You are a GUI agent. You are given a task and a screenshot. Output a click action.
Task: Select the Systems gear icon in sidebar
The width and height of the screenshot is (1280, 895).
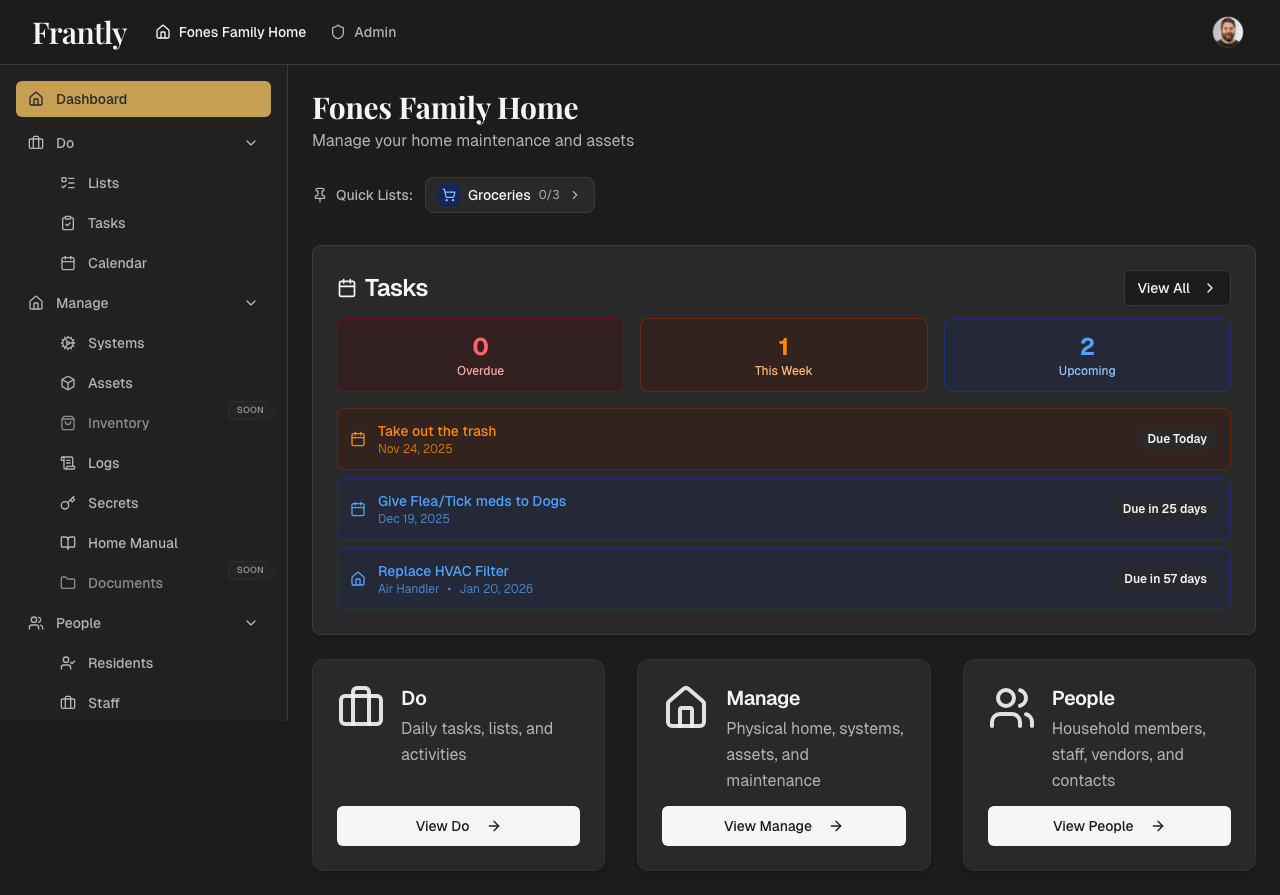point(68,343)
